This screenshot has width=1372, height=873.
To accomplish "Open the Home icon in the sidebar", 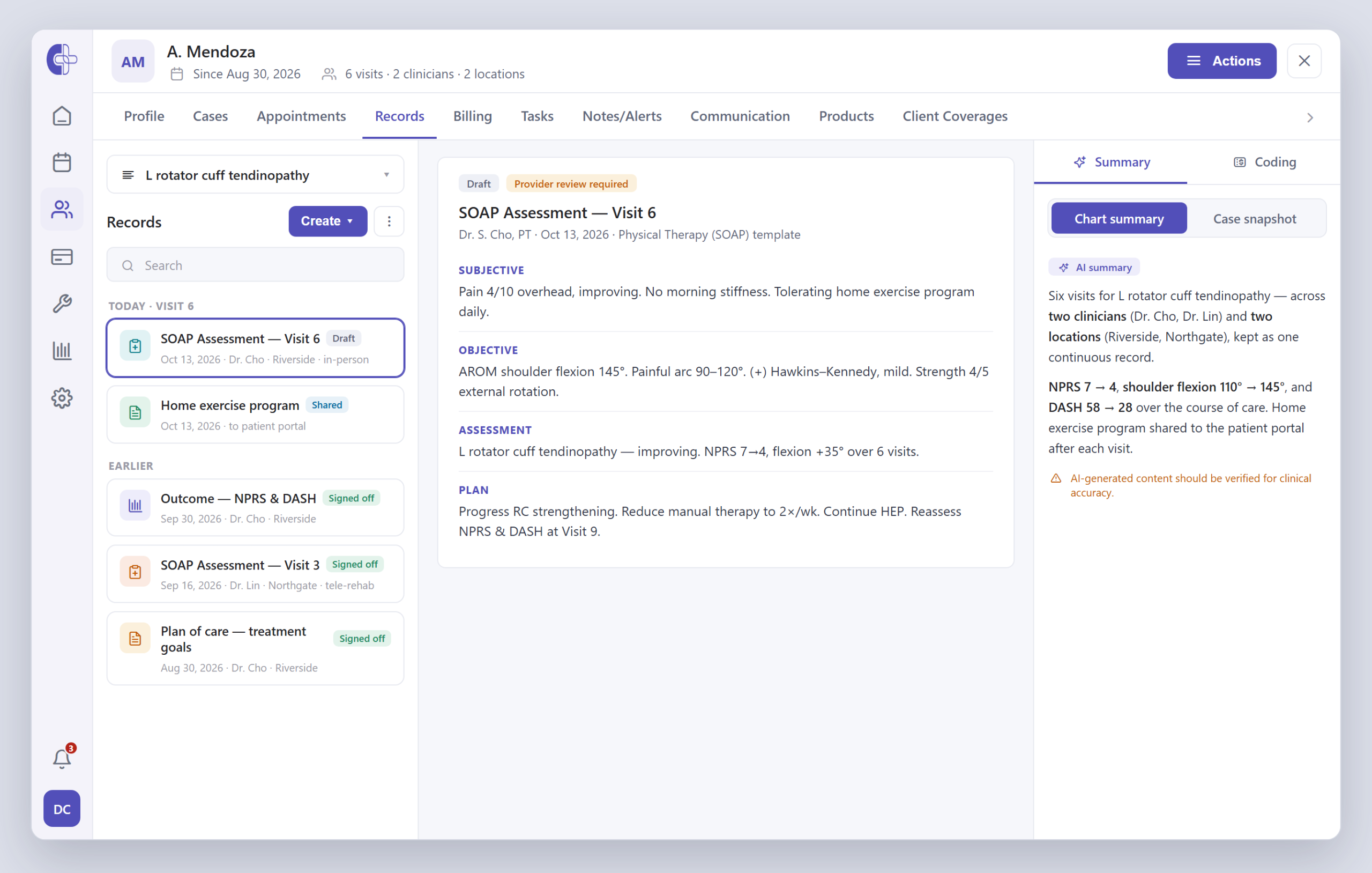I will [62, 116].
